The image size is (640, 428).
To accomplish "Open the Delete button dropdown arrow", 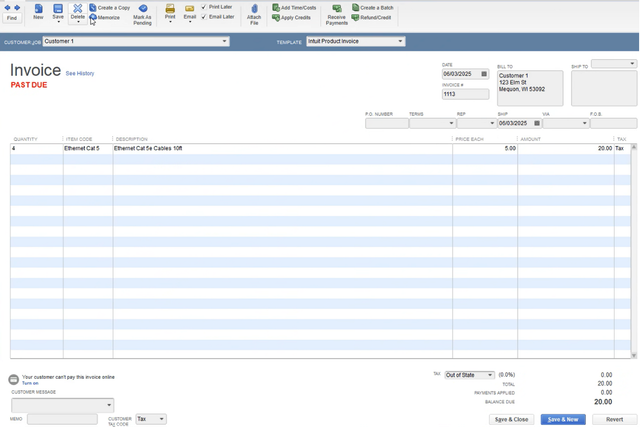I will [x=78, y=22].
